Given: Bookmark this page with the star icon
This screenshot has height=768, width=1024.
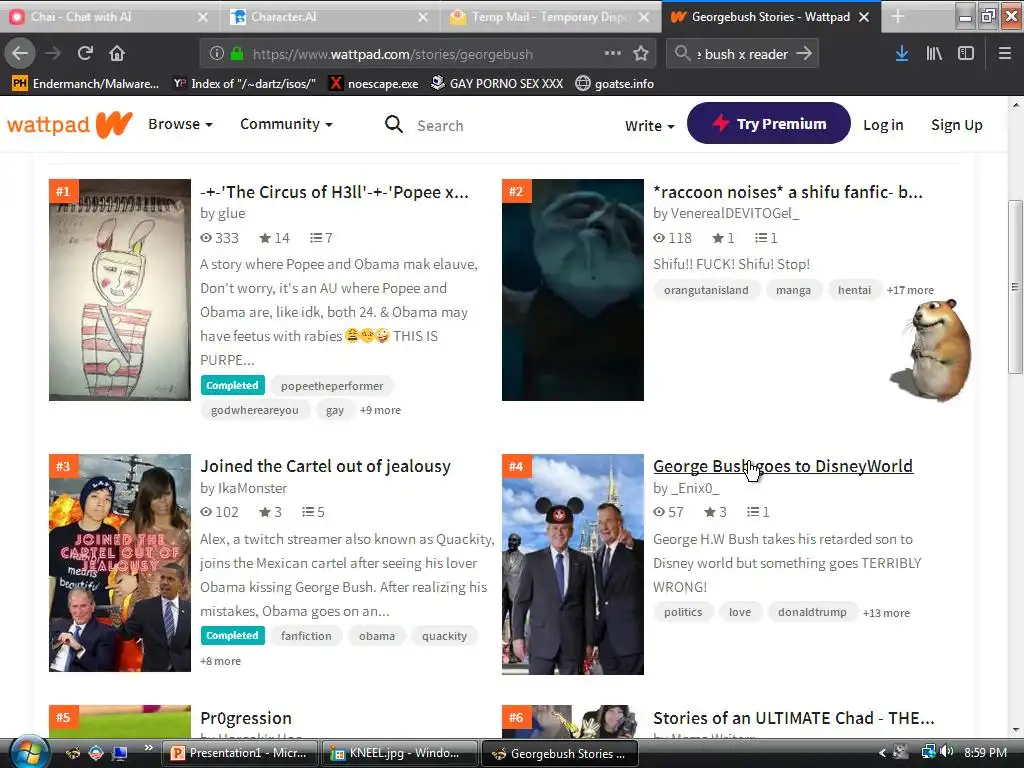Looking at the screenshot, I should 641,54.
